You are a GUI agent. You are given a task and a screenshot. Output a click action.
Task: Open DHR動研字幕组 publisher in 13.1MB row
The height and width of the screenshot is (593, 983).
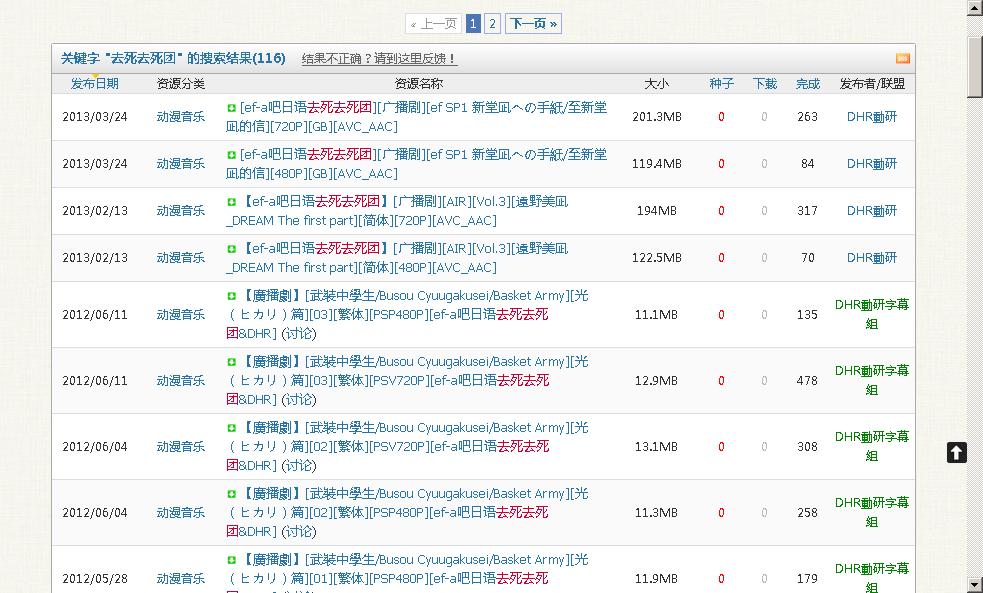pos(872,446)
